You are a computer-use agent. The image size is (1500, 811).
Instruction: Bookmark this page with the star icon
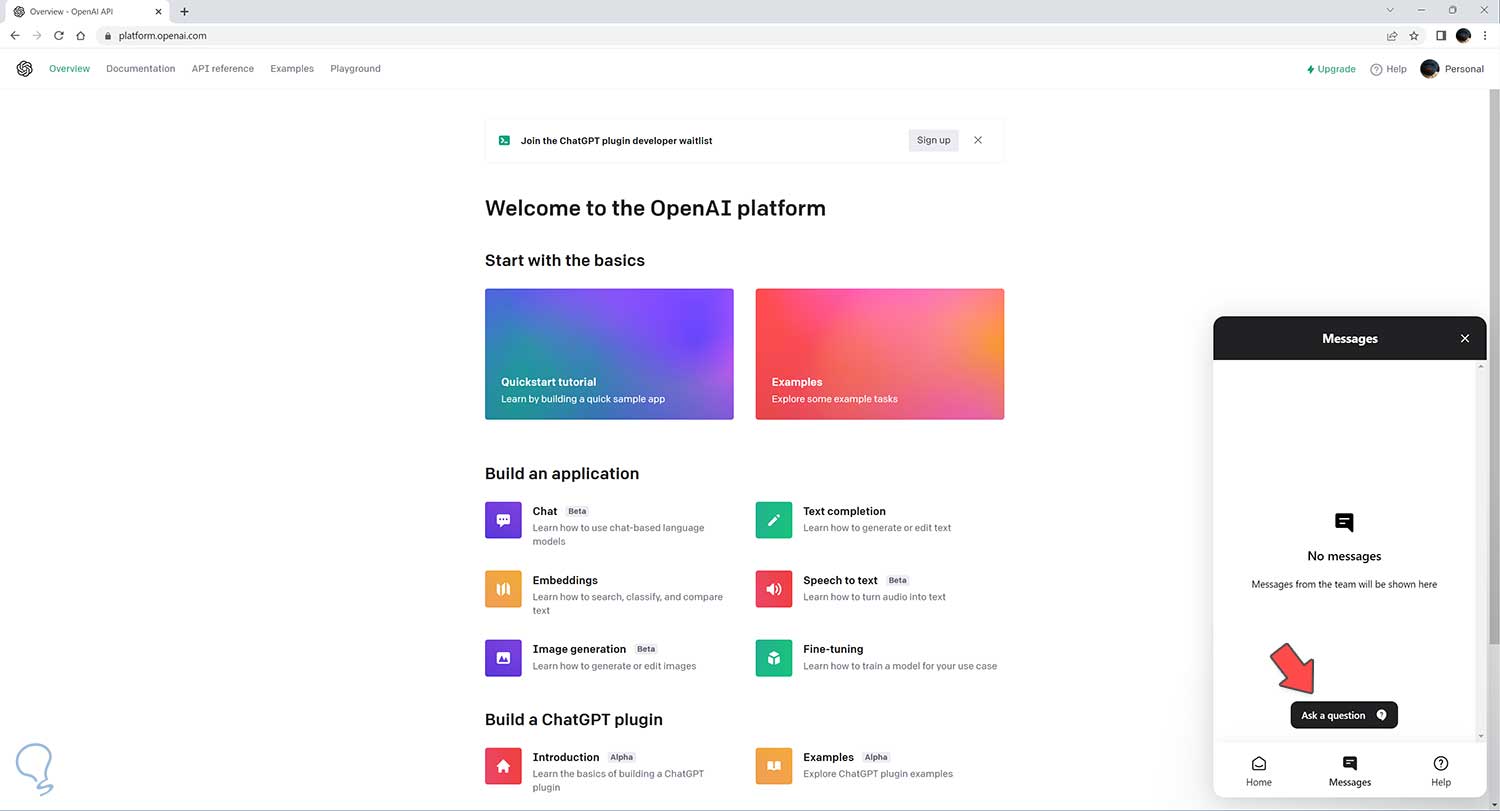1414,35
